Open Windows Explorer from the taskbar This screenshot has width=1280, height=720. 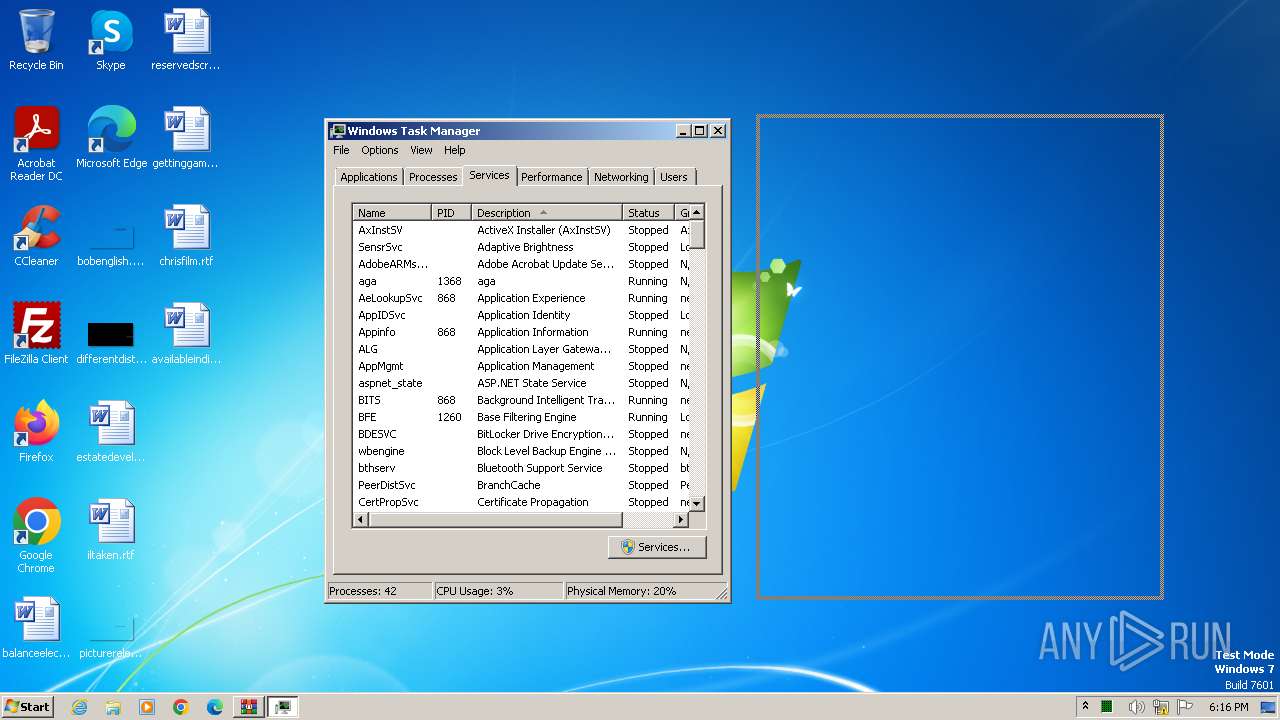(x=113, y=707)
